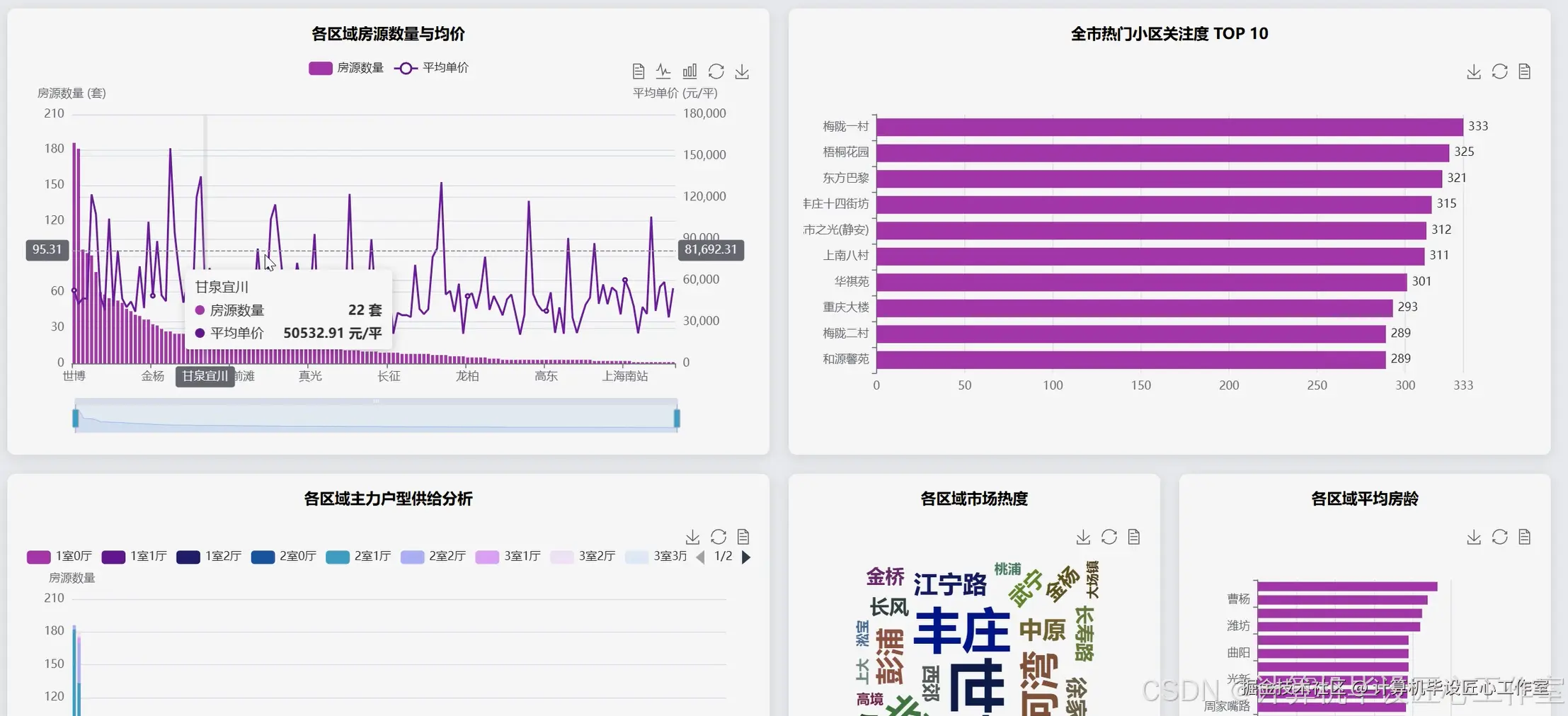Download the 各区域平均房龄 chart as image
This screenshot has width=1568, height=716.
click(1474, 537)
